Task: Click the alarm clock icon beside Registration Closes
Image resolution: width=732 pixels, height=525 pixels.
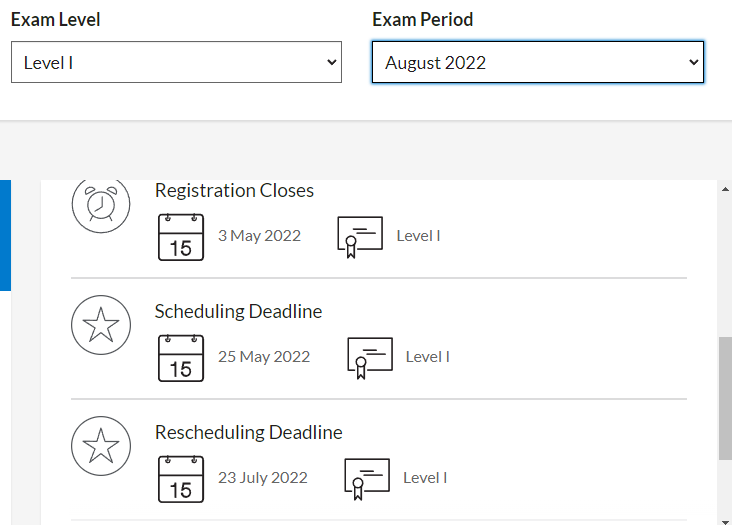Action: coord(101,205)
